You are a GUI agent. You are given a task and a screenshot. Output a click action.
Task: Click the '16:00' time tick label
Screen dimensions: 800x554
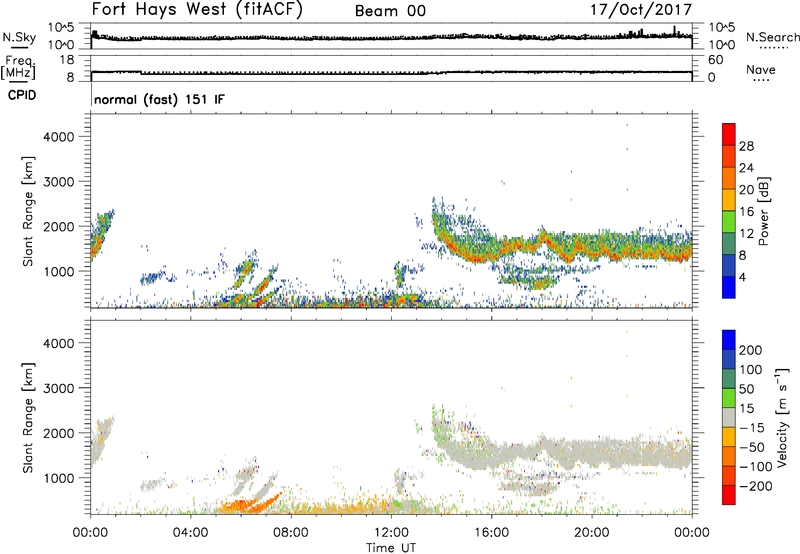pos(491,533)
